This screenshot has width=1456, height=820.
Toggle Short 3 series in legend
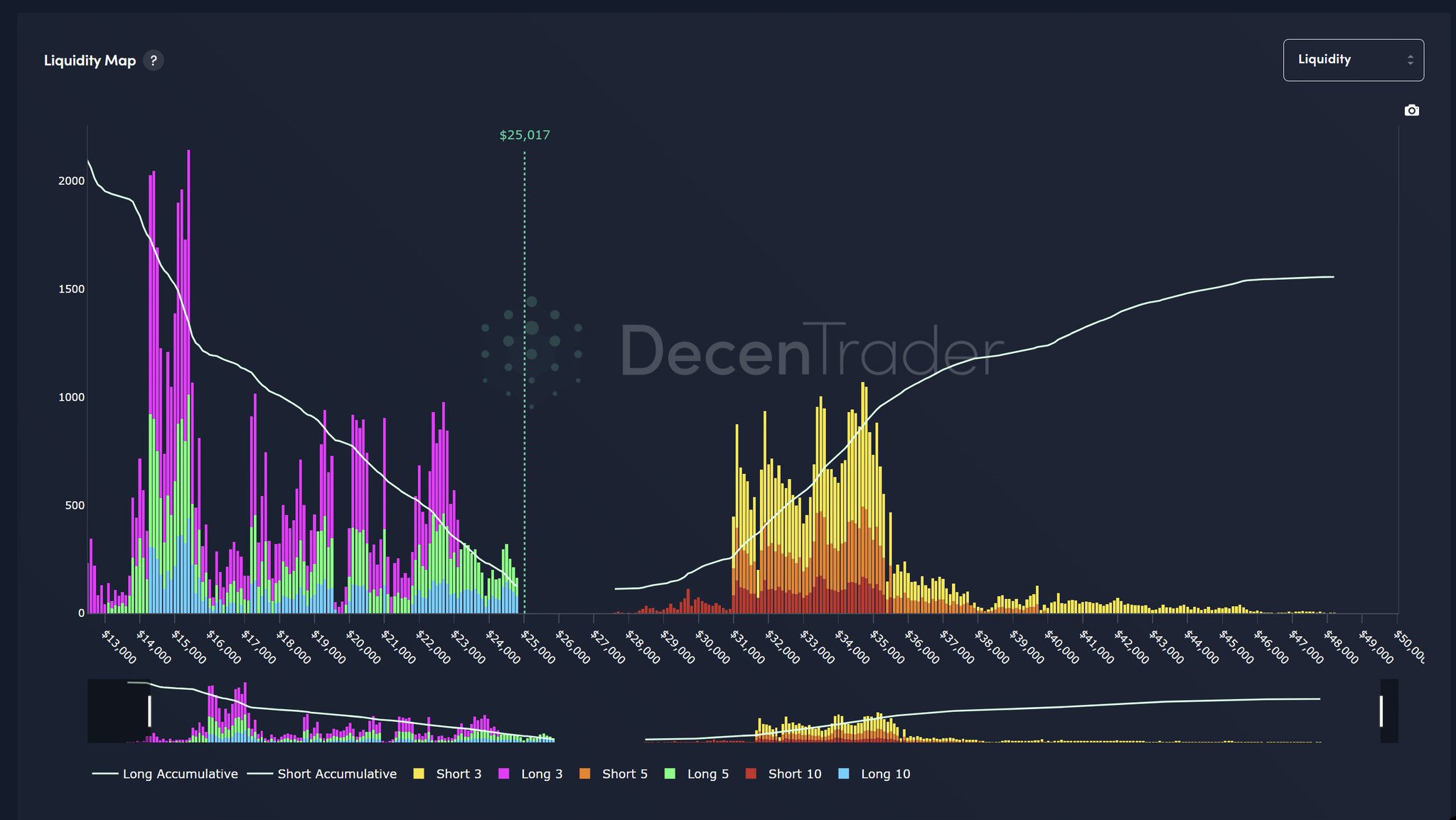447,774
